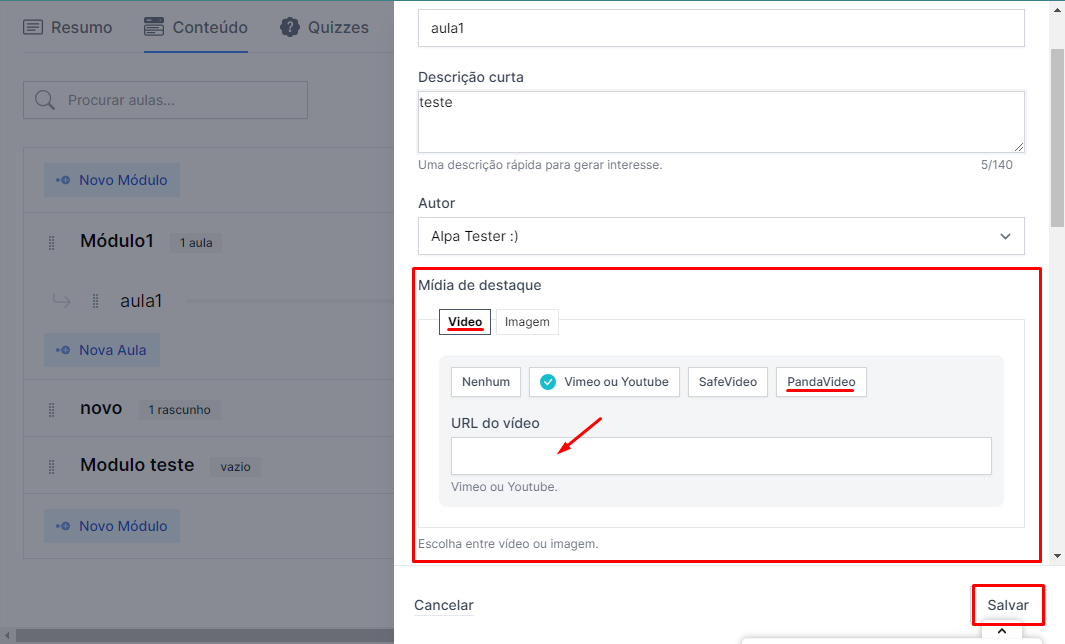The image size is (1065, 644).
Task: Switch to the Vídeo media tab
Action: (x=465, y=322)
